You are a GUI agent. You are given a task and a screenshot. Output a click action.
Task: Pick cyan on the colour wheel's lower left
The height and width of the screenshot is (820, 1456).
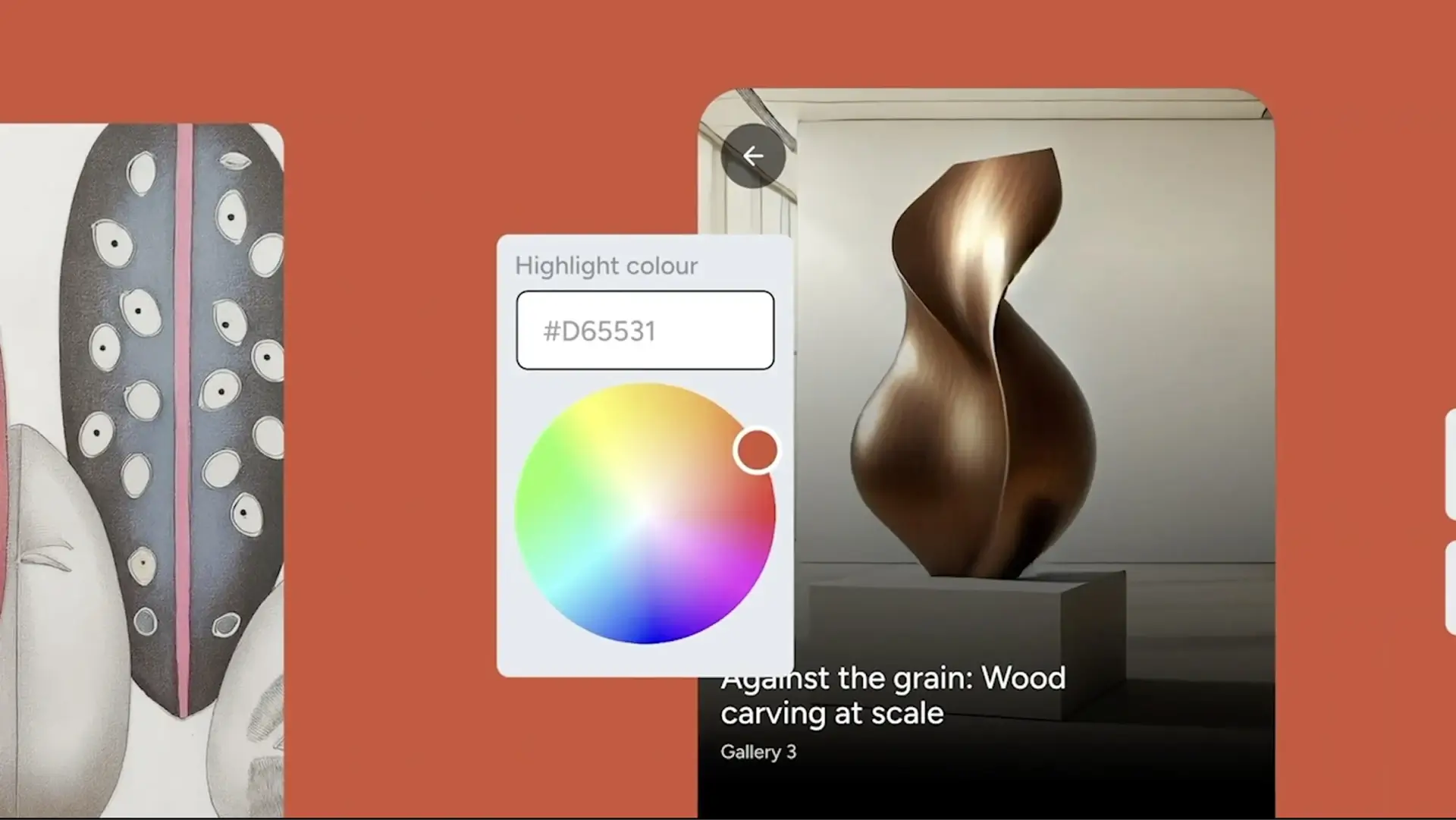point(561,580)
